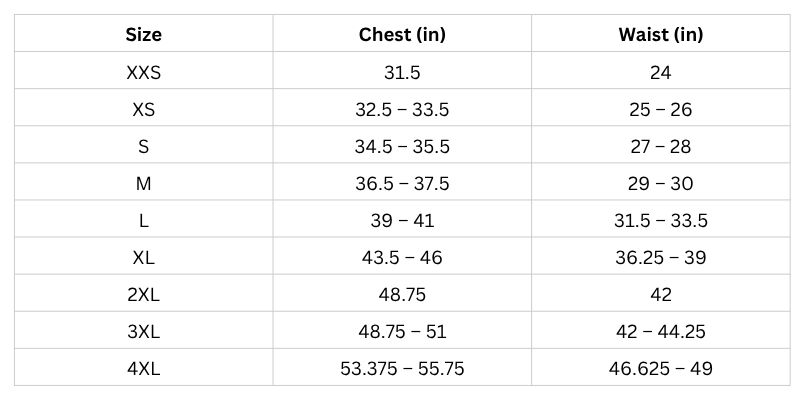Click the Waist (in) column header
Screen dimensions: 800x400
[x=660, y=35]
